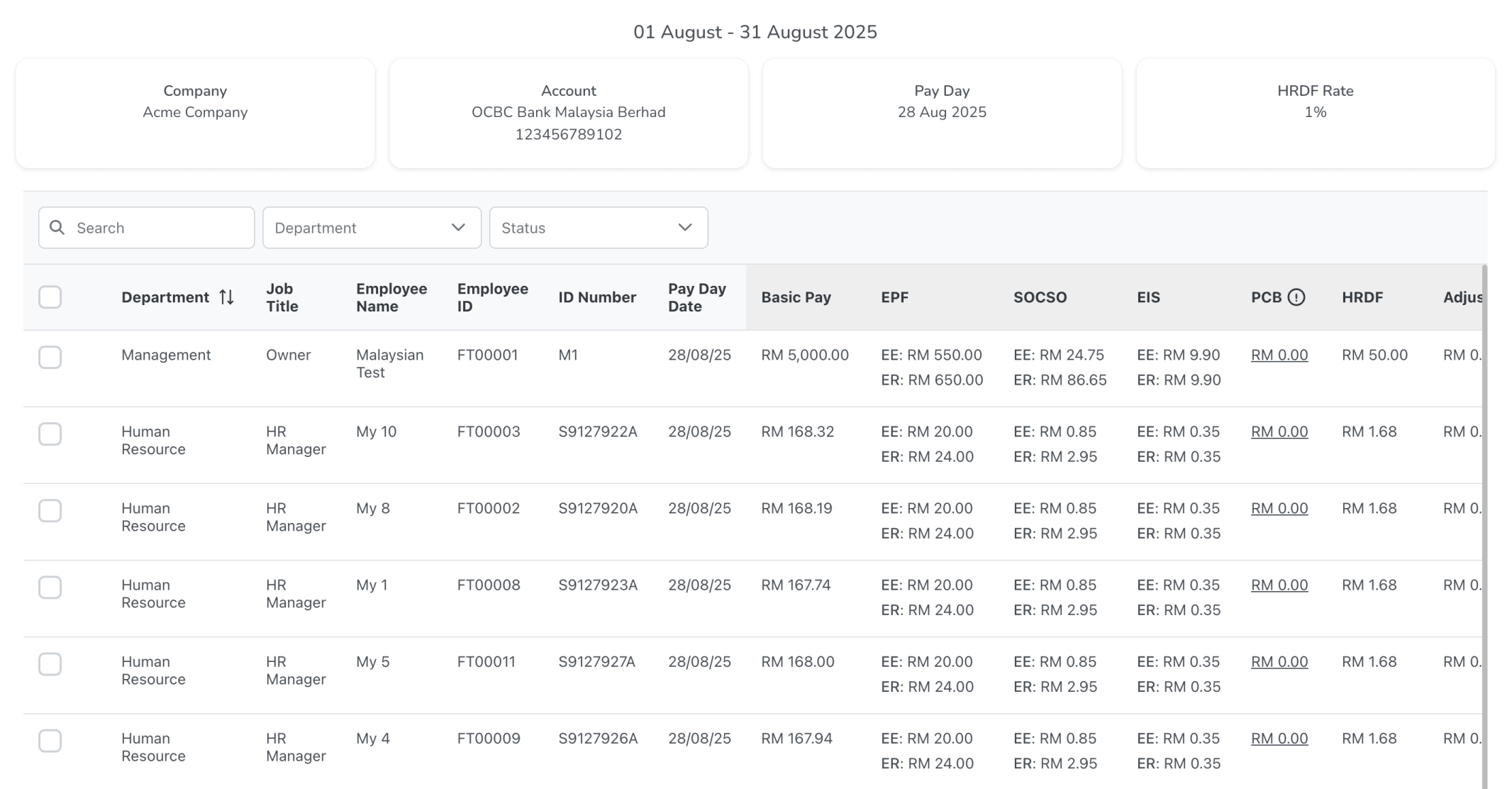Image resolution: width=1512 pixels, height=789 pixels.
Task: Click the EPF column header
Action: [x=894, y=297]
